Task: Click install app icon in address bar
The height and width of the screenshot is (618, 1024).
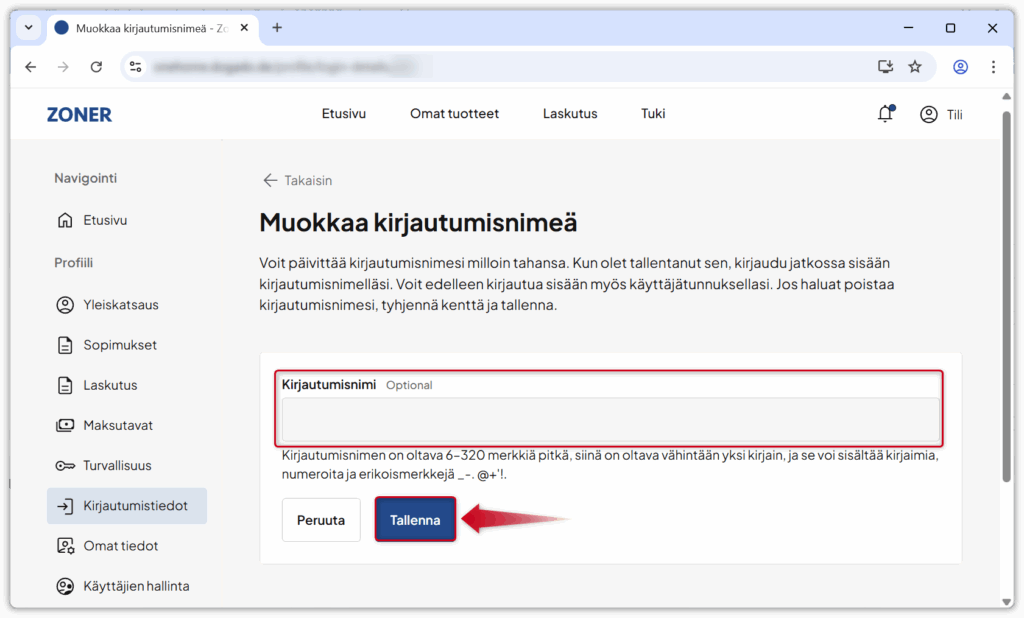Action: point(884,67)
